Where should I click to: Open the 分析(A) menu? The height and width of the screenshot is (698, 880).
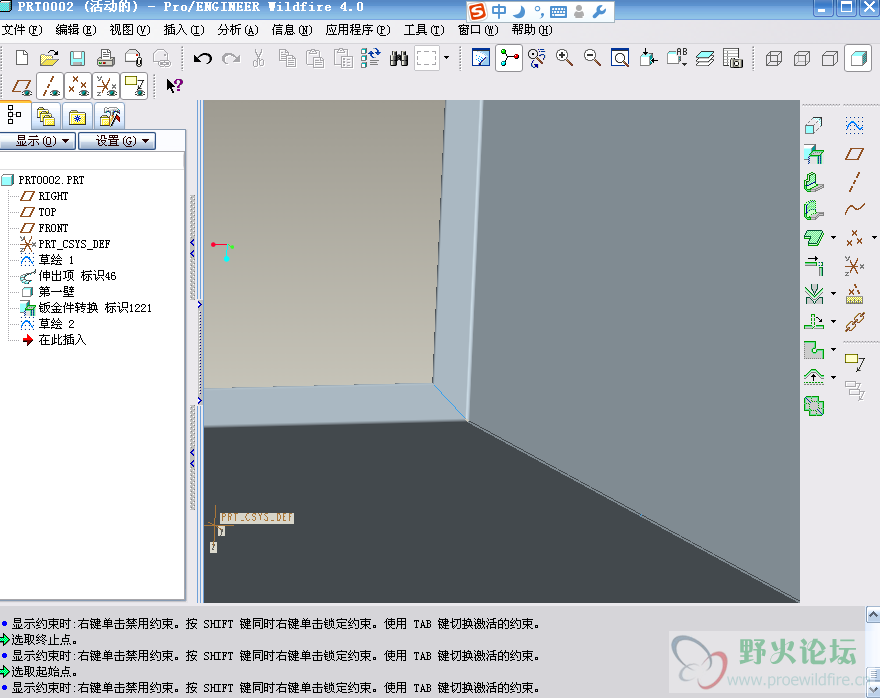(x=238, y=30)
